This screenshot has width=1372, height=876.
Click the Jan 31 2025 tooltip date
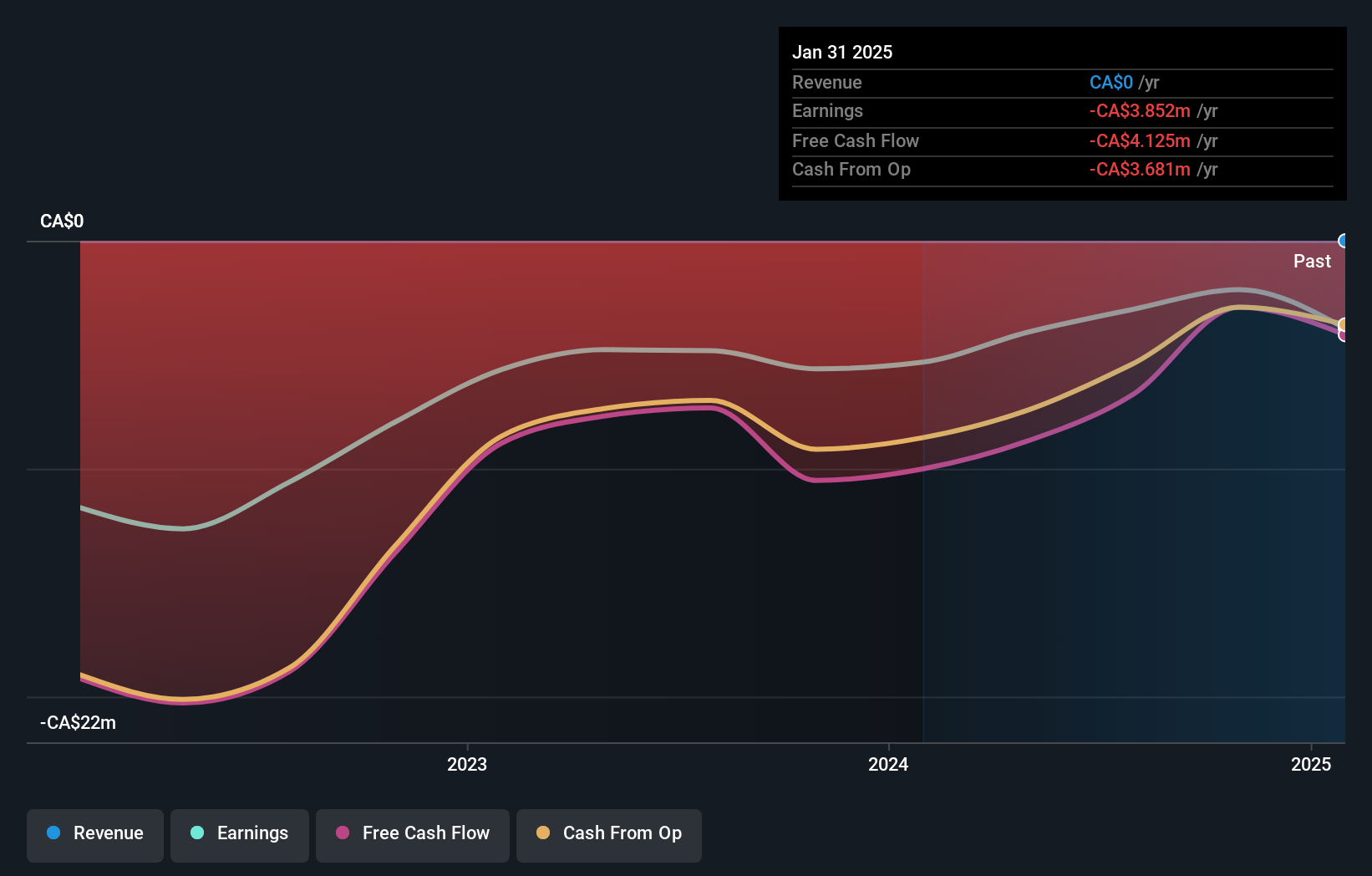pyautogui.click(x=842, y=52)
